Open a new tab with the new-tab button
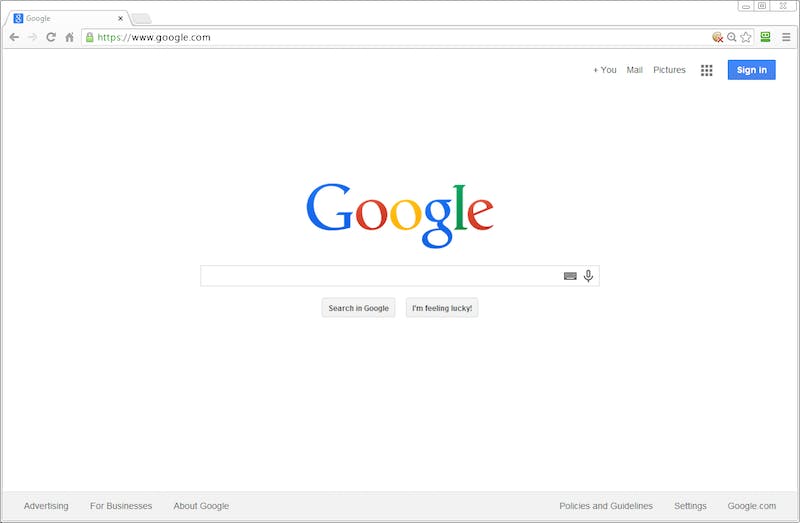The image size is (800, 523). point(141,19)
